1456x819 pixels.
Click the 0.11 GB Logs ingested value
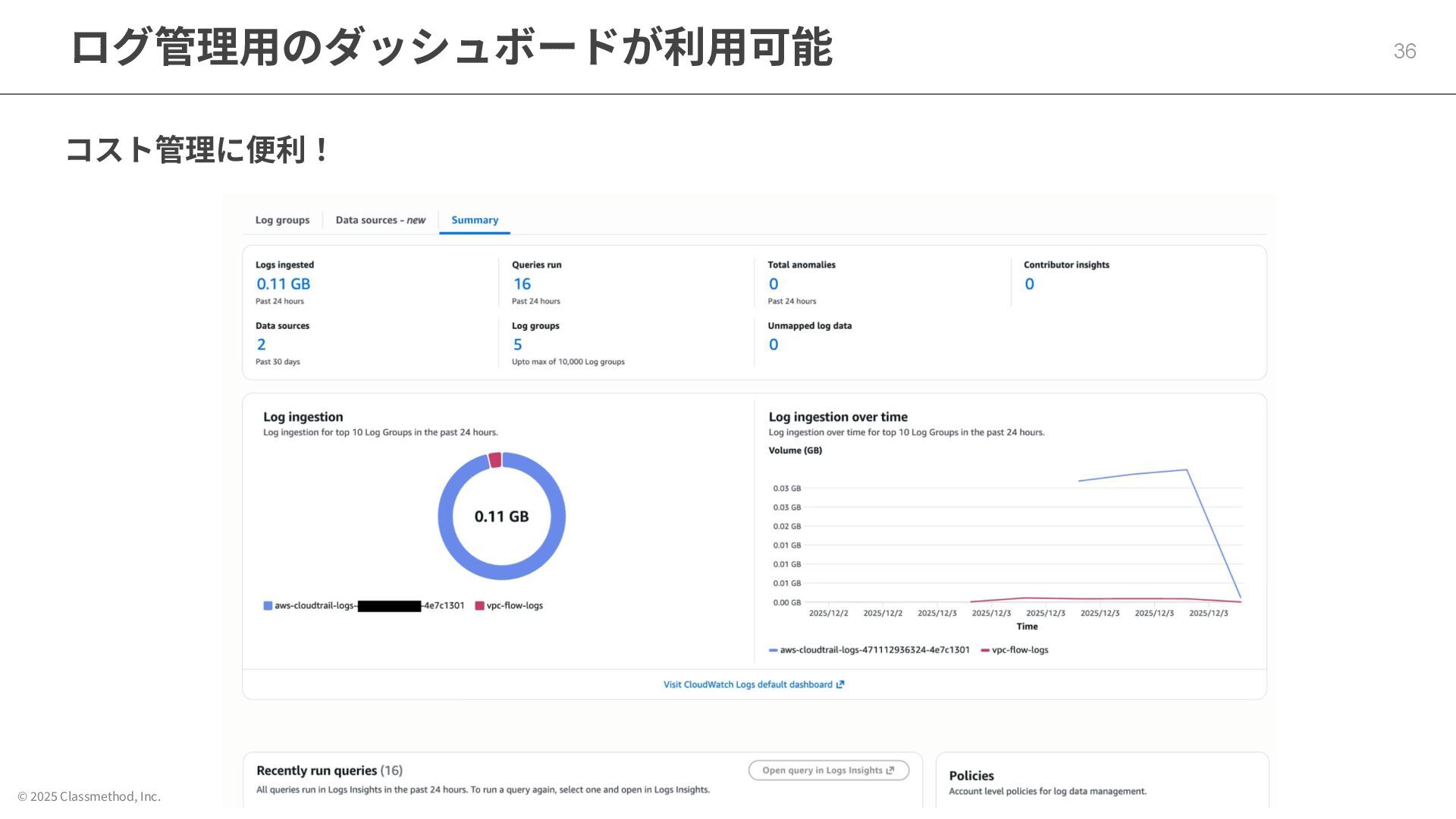(283, 284)
